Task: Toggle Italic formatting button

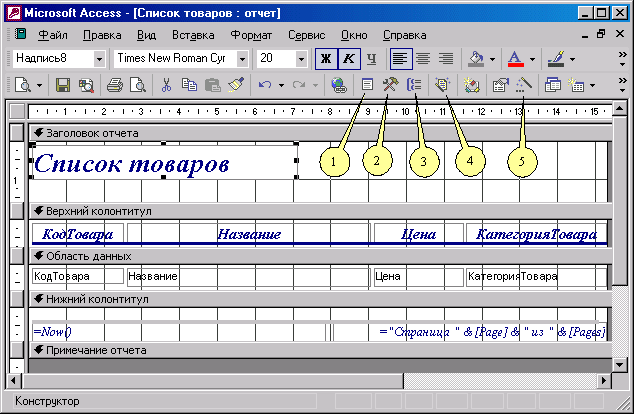Action: [x=348, y=59]
